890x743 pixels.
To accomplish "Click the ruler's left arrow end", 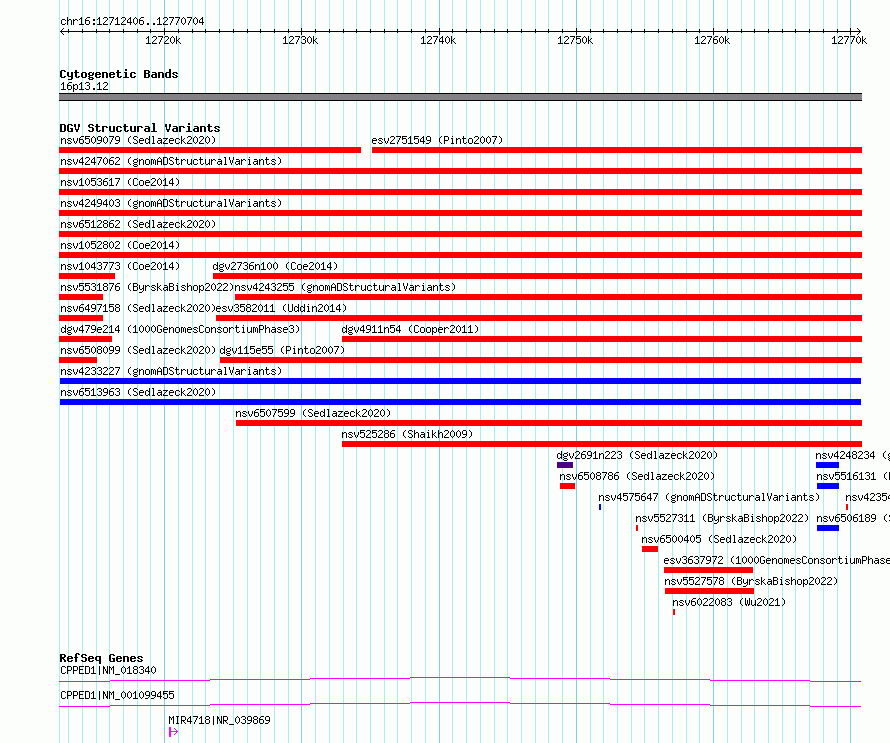I will (62, 31).
